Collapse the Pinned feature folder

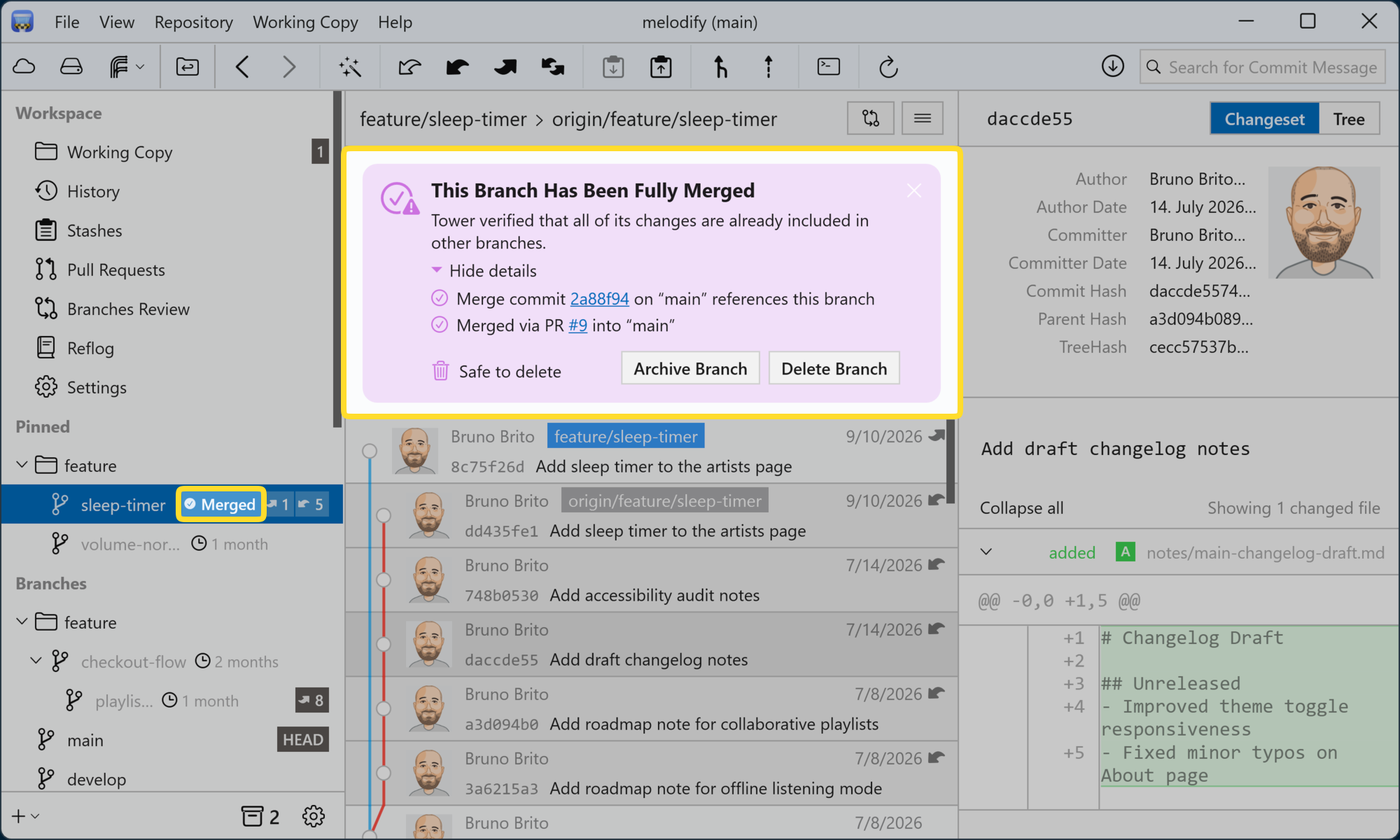(22, 465)
